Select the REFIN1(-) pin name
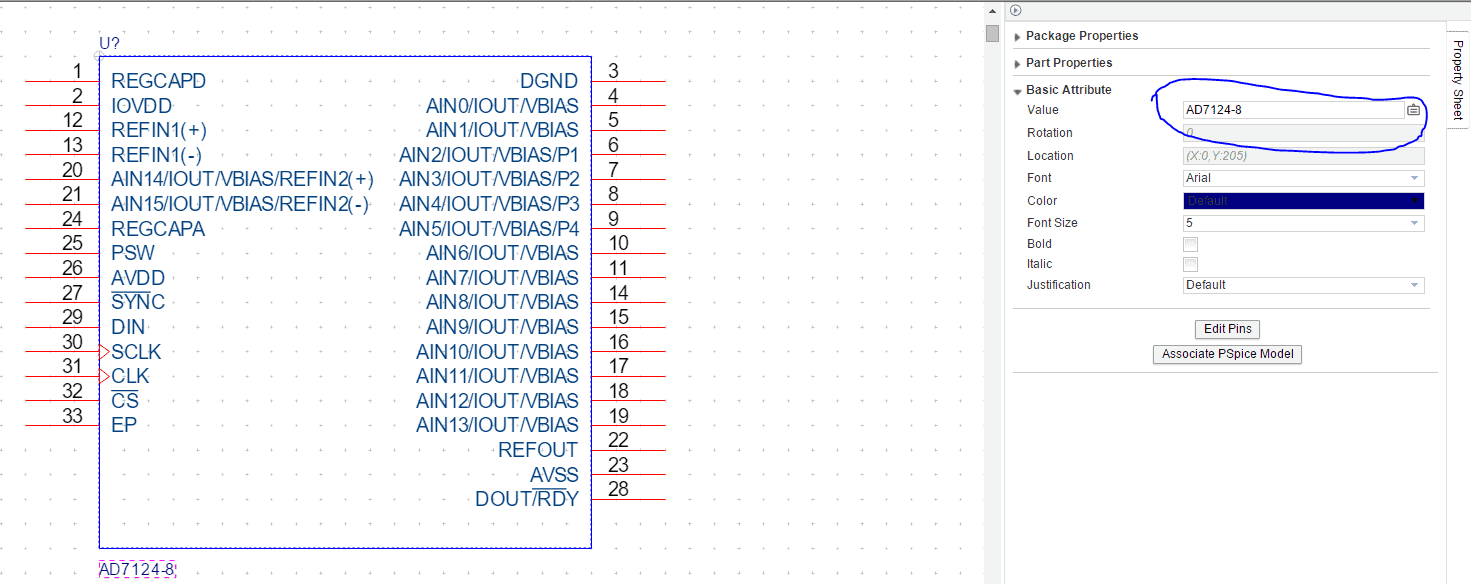Screen dimensions: 1471x584 pos(156,155)
